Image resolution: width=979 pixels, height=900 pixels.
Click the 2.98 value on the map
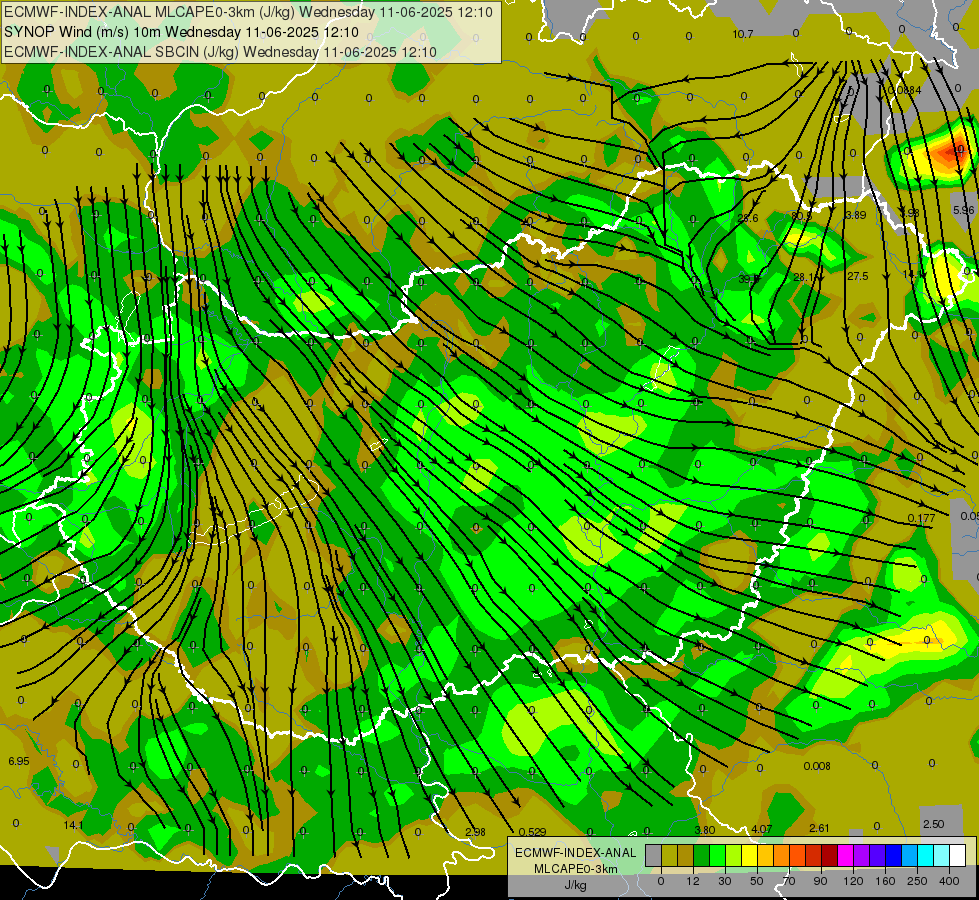tap(475, 831)
